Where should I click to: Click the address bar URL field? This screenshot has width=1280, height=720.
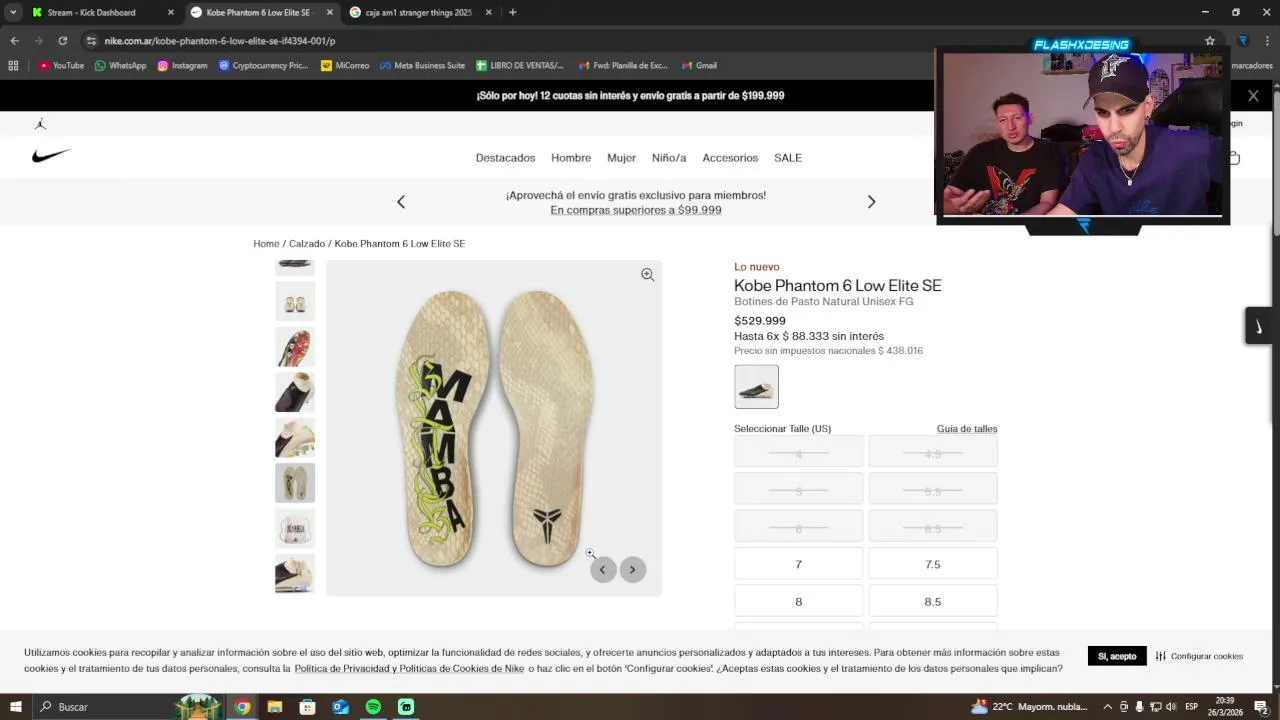point(640,41)
